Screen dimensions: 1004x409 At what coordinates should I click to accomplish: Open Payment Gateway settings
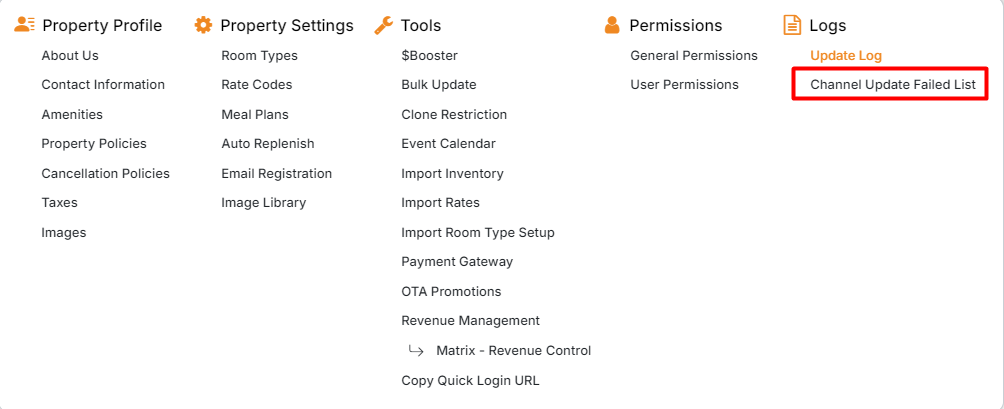point(457,262)
